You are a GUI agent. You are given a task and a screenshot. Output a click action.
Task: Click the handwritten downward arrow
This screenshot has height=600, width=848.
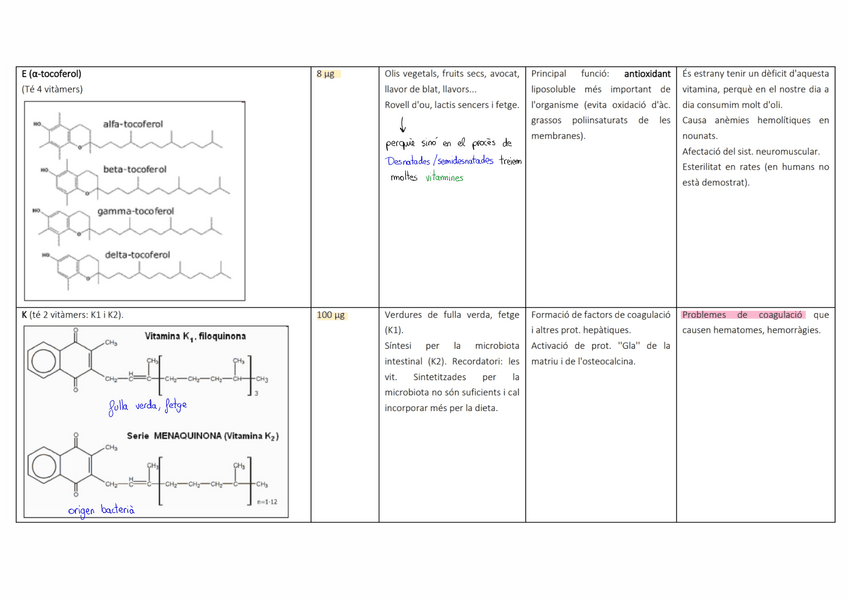pos(402,125)
